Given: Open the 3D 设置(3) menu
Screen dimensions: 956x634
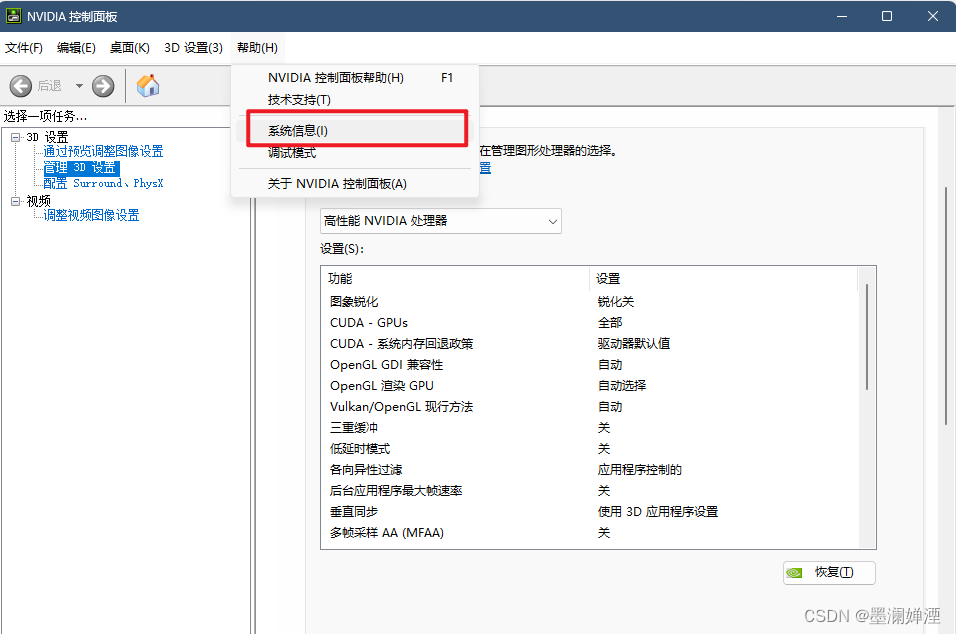Looking at the screenshot, I should point(193,48).
